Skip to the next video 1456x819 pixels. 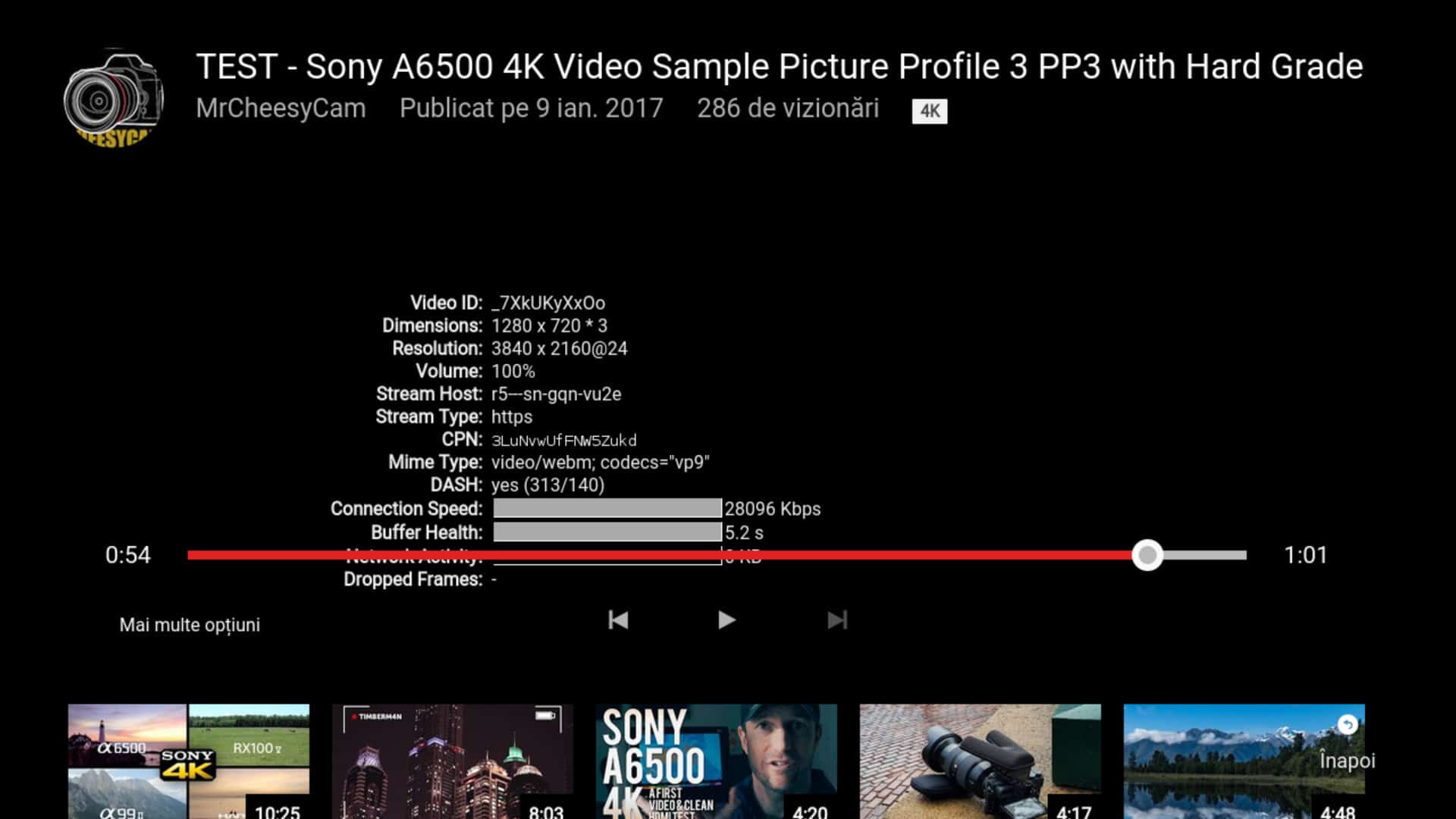836,620
